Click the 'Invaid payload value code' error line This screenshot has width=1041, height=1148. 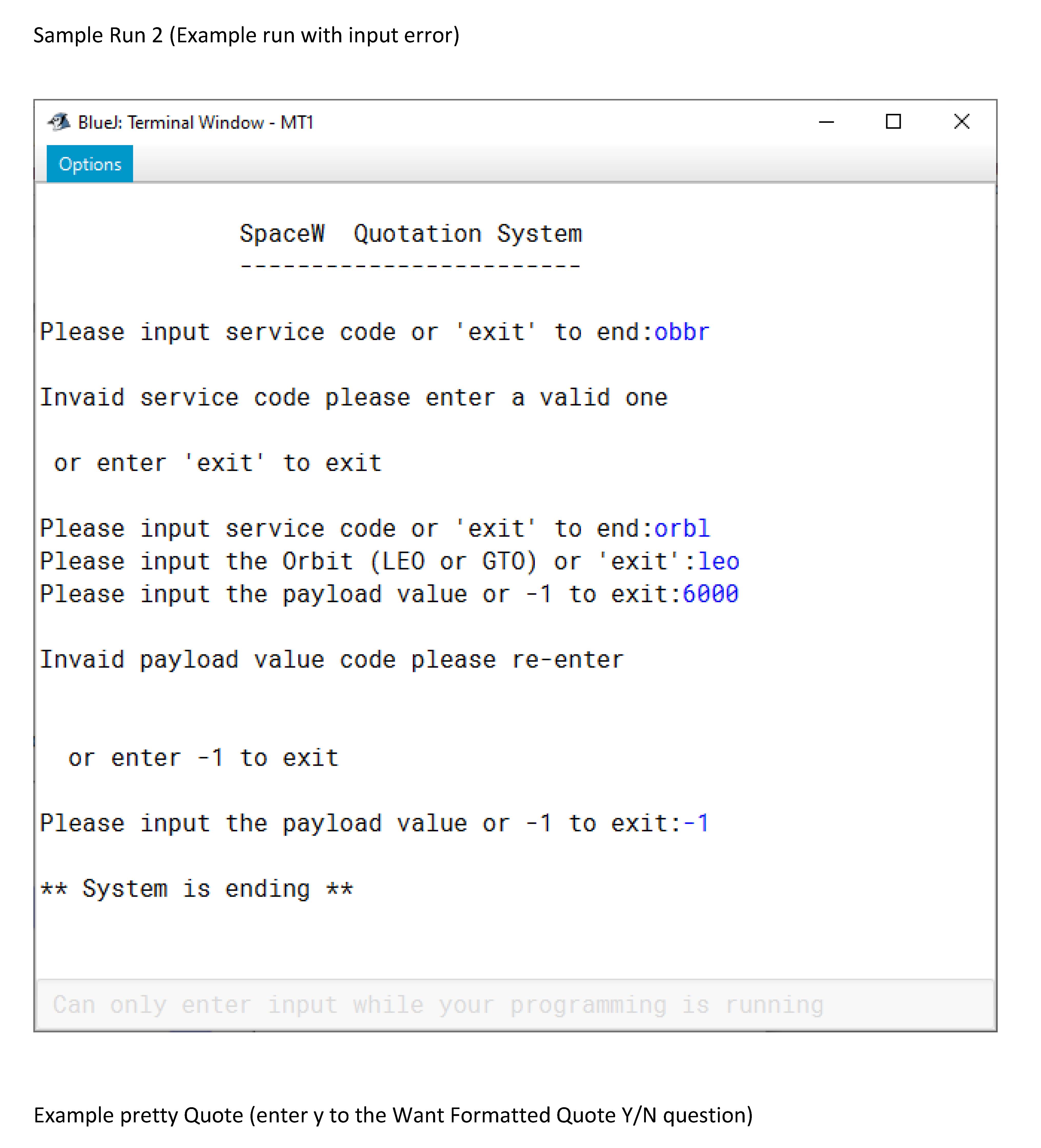tap(332, 659)
